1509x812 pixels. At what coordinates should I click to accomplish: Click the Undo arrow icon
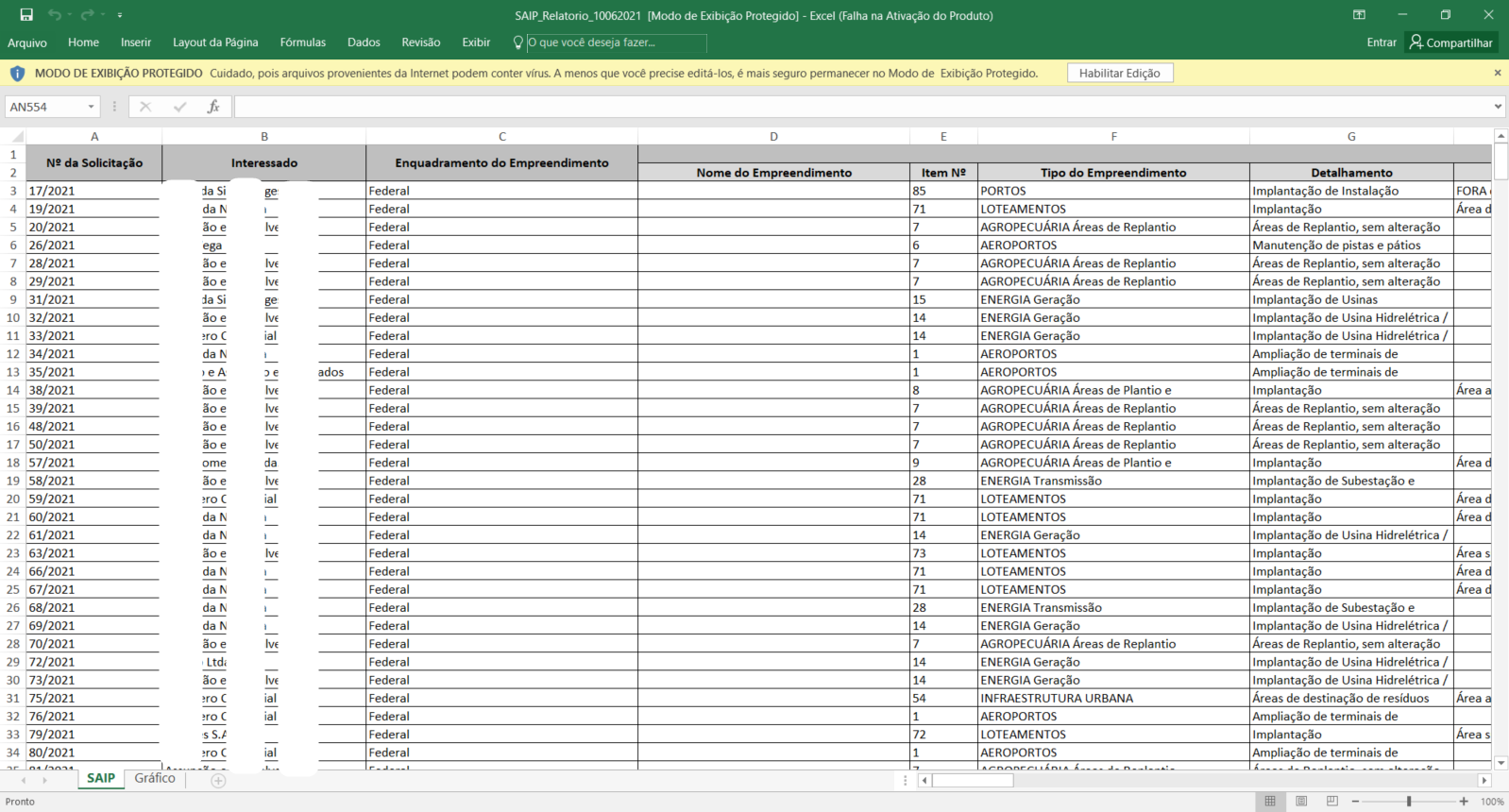click(x=55, y=15)
